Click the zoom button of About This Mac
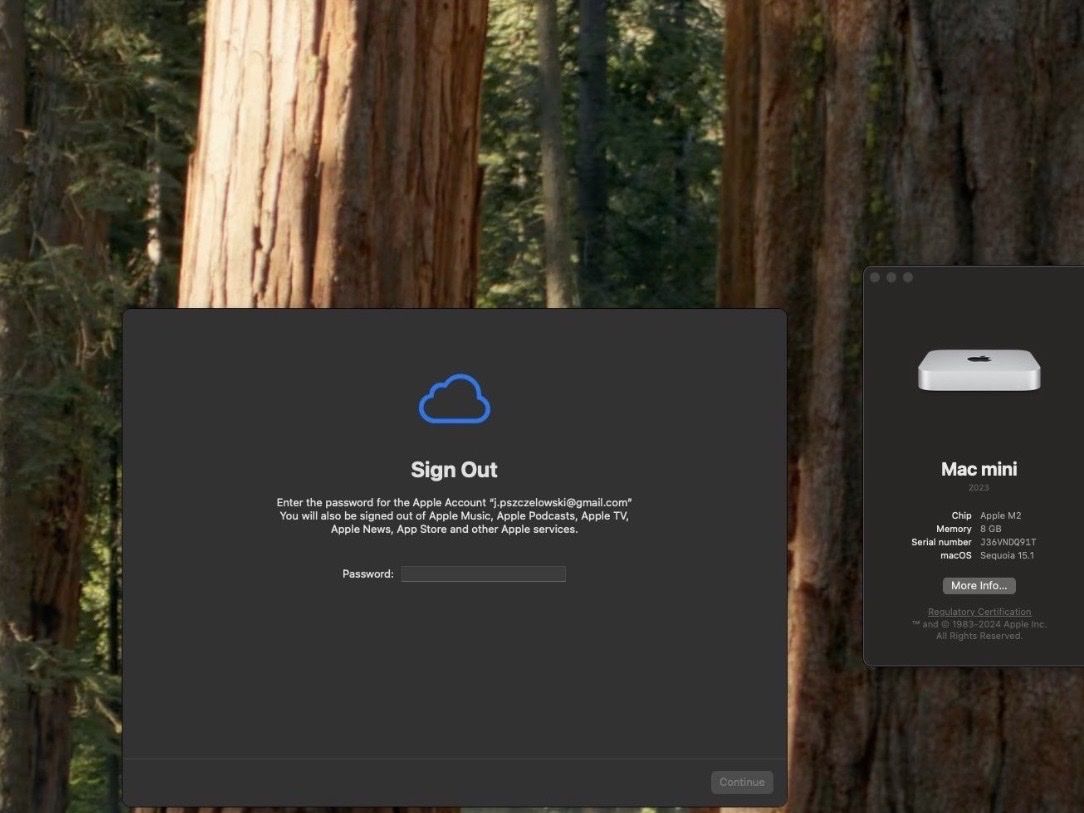Screen dimensions: 1084x813 (908, 277)
